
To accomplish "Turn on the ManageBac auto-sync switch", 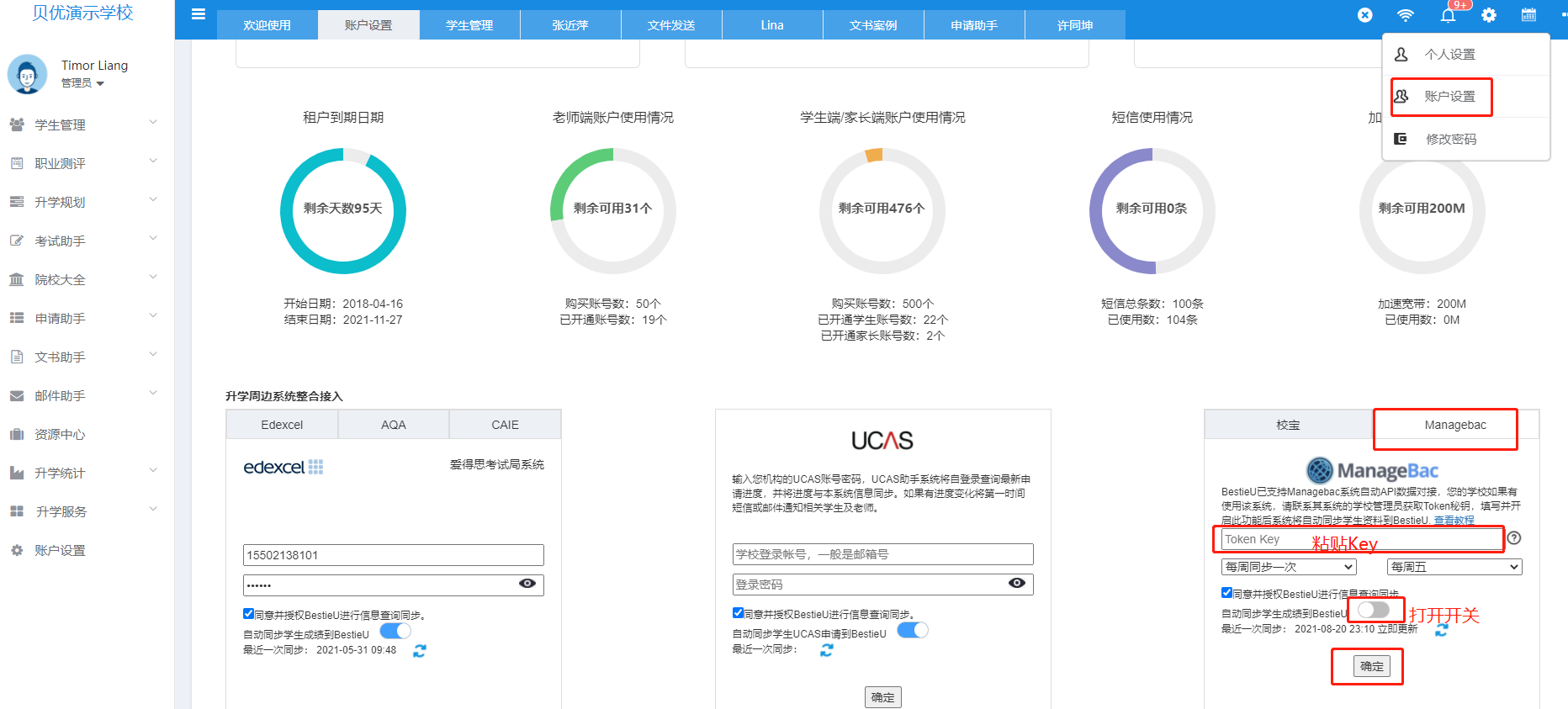I will [1374, 610].
